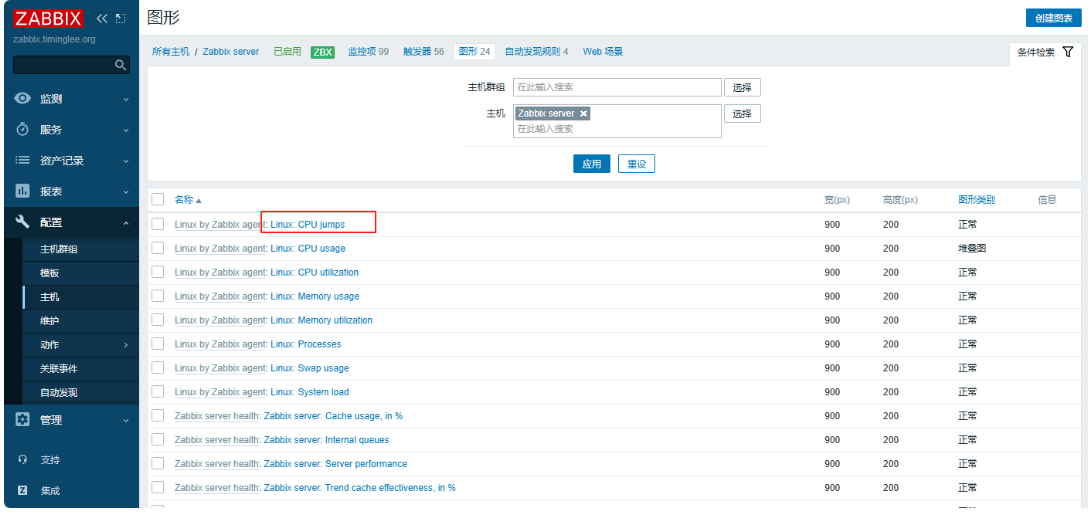This screenshot has width=1088, height=514.
Task: Click the 应用 button
Action: [591, 164]
